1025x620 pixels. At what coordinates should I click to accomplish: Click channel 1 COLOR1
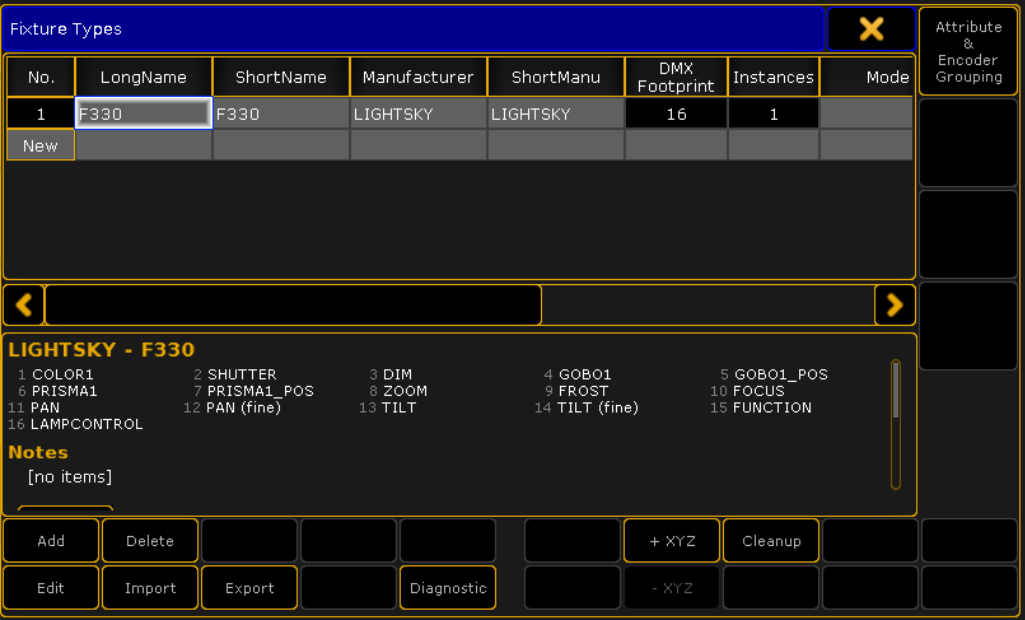(56, 375)
